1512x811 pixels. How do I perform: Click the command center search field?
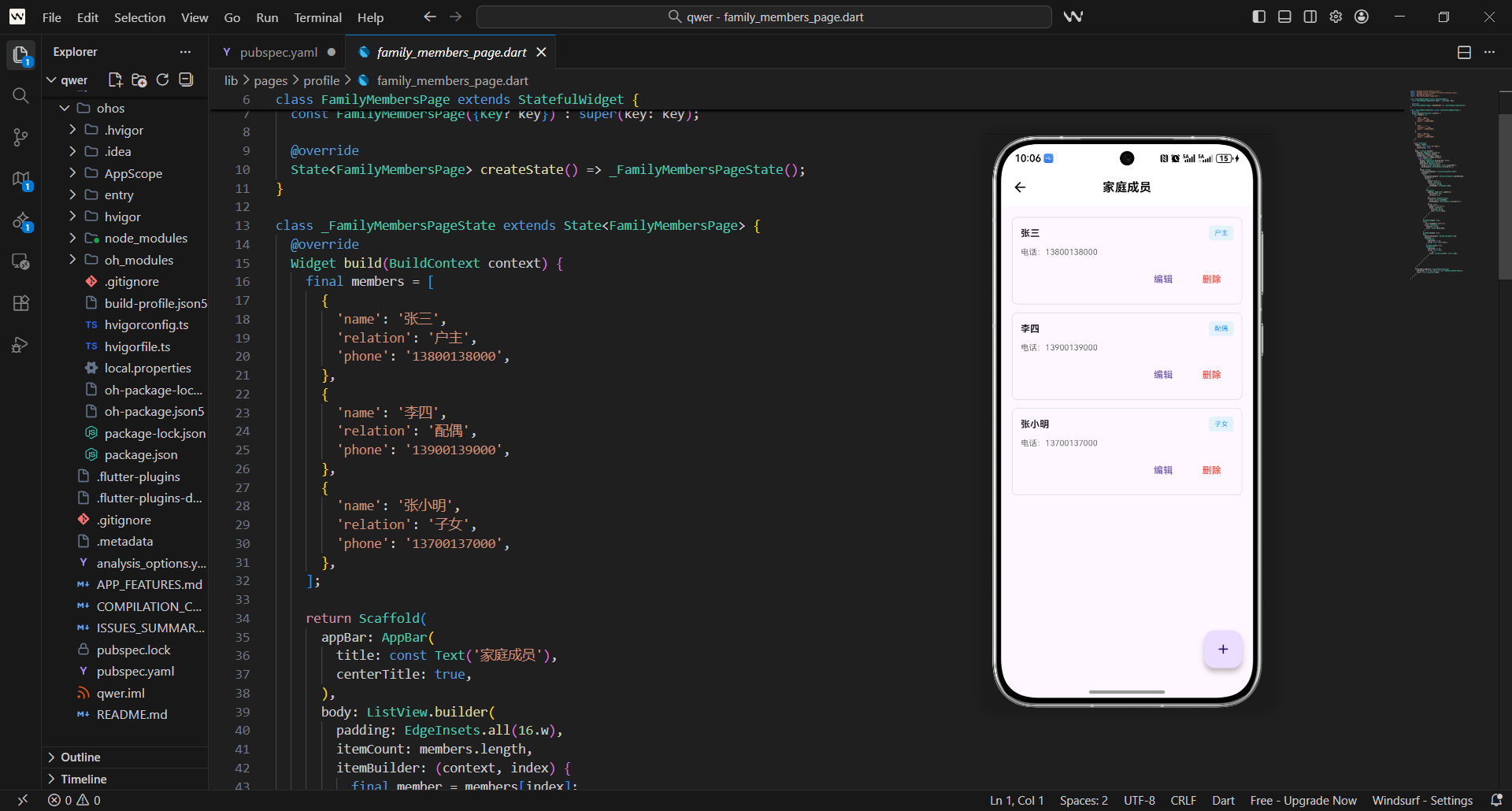pos(764,17)
